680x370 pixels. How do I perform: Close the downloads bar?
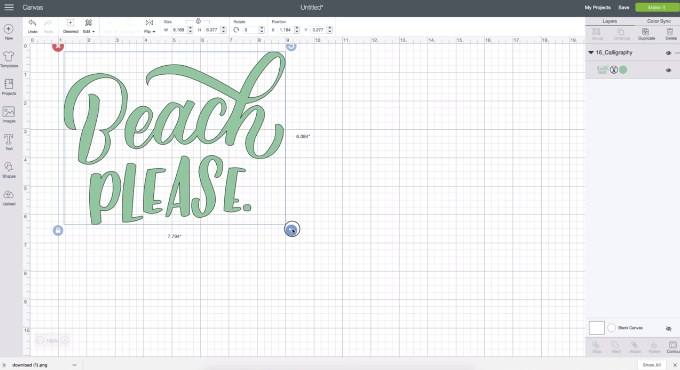[x=675, y=365]
